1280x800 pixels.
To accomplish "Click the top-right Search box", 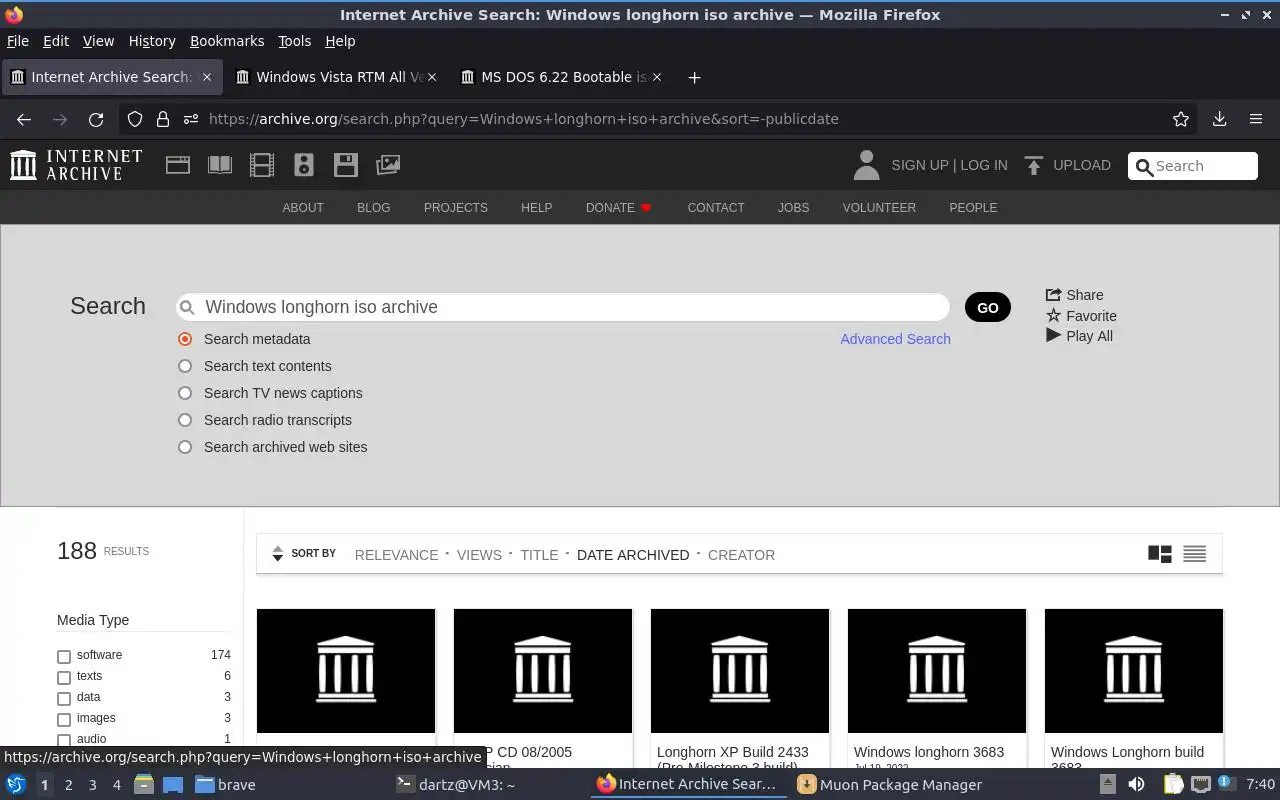I will [1193, 166].
